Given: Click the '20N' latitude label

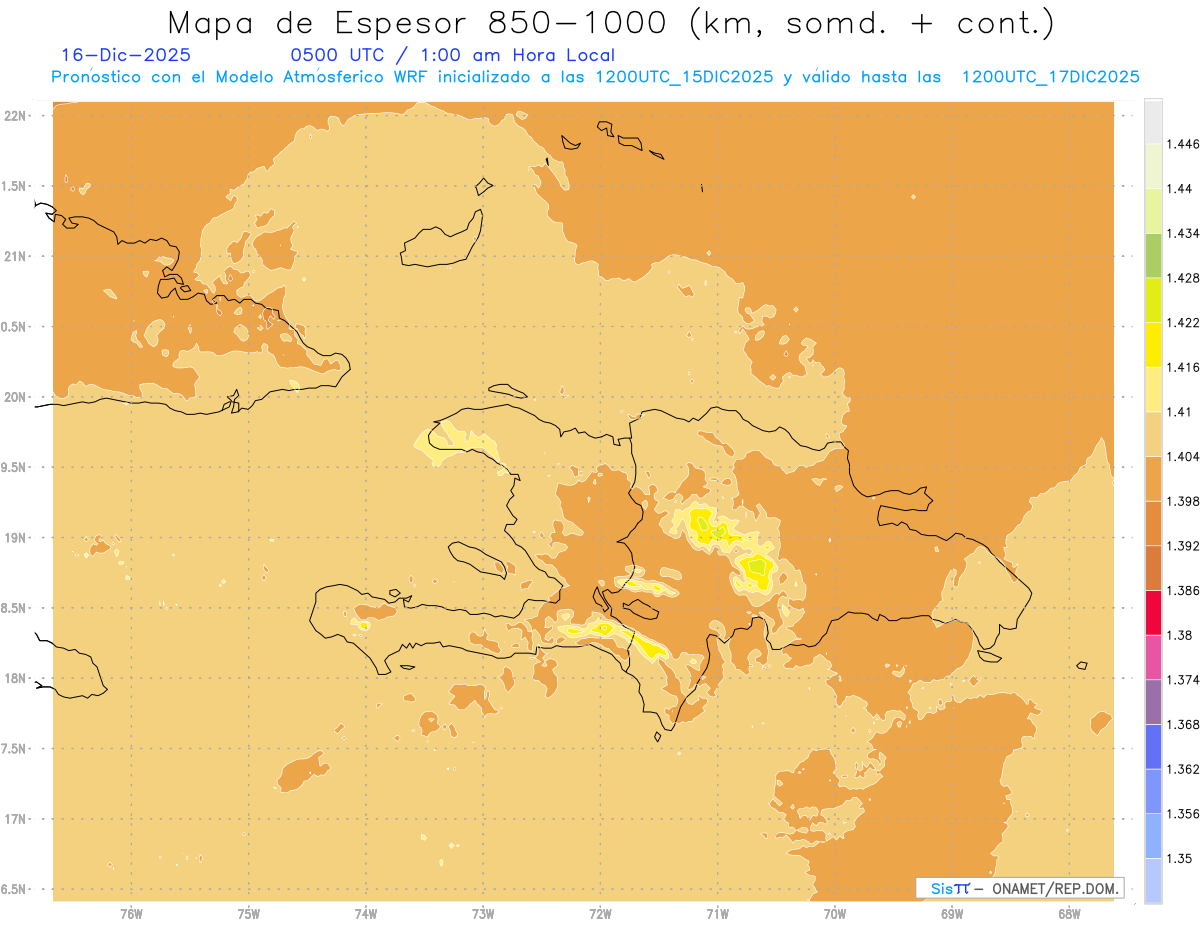Looking at the screenshot, I should click(14, 397).
